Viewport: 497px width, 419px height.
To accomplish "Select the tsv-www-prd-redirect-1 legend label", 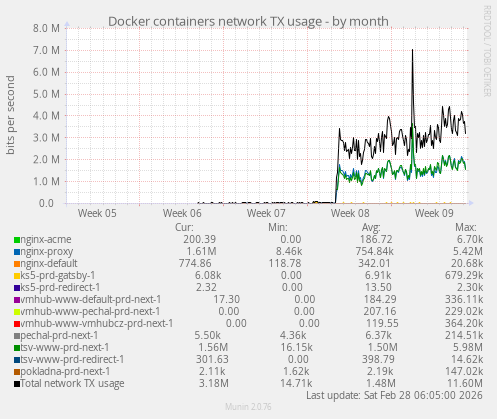I will click(72, 360).
